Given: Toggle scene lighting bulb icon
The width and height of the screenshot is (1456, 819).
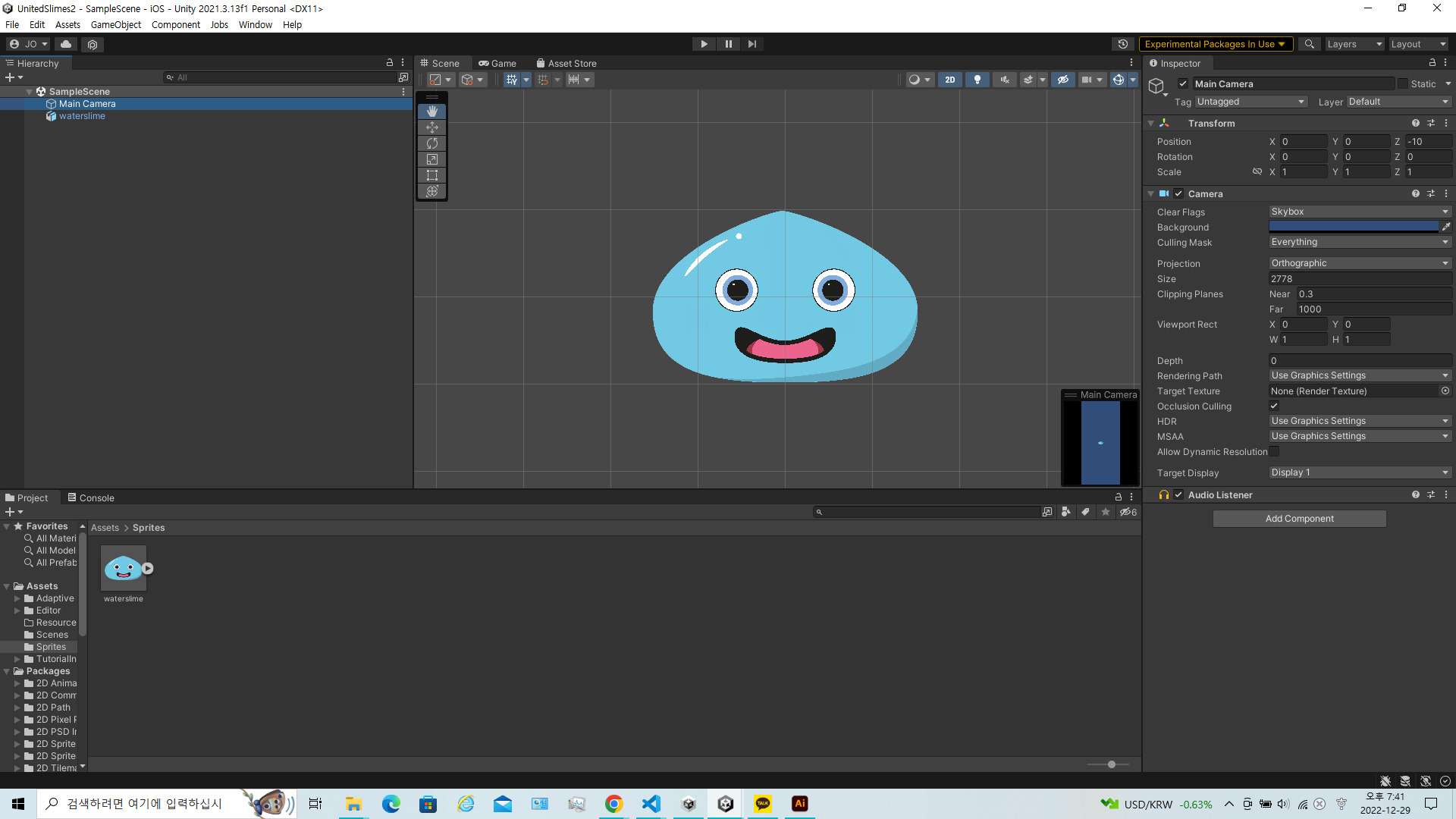Looking at the screenshot, I should click(977, 80).
